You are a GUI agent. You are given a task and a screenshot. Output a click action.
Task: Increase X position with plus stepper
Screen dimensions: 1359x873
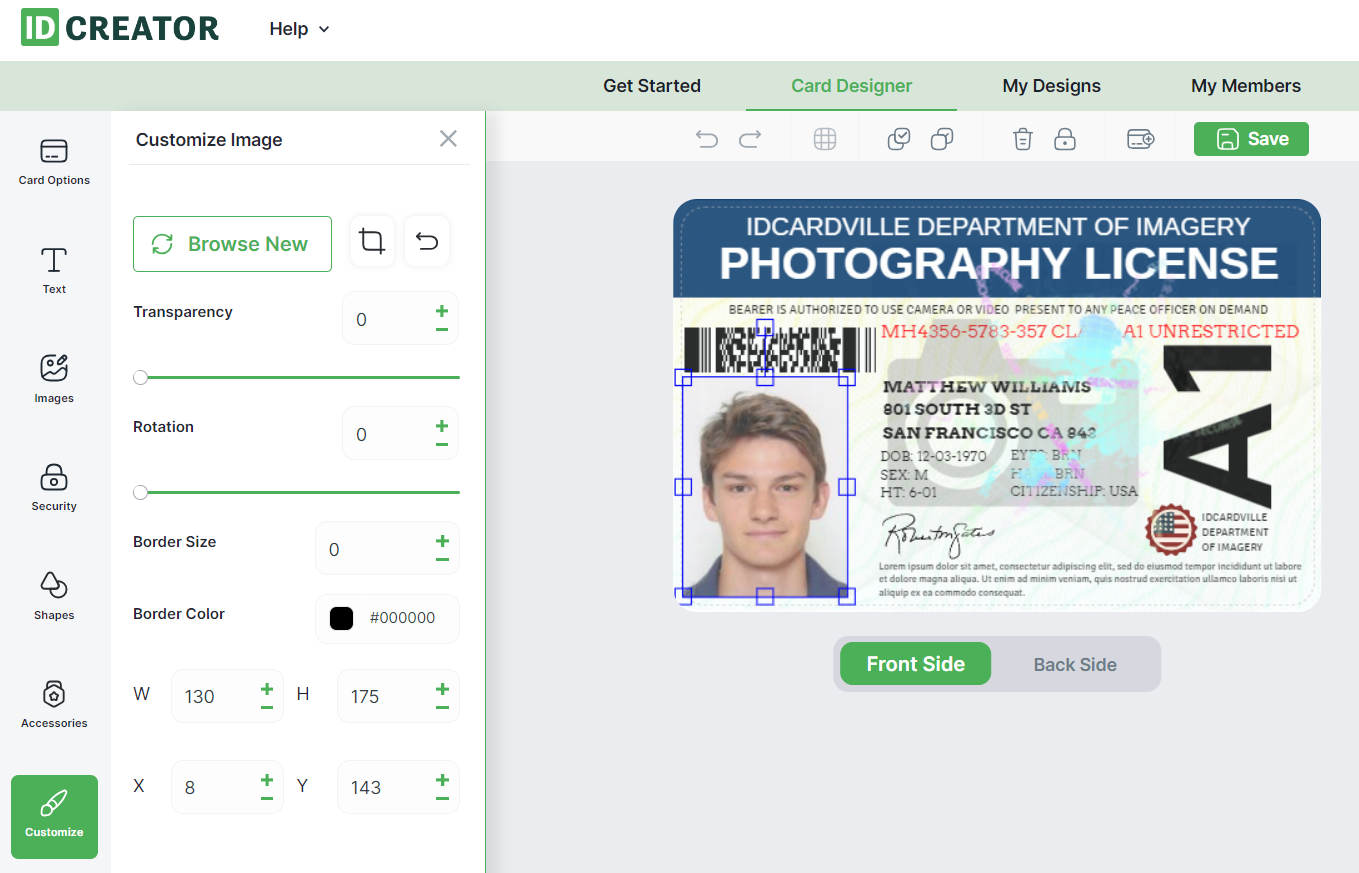point(267,780)
